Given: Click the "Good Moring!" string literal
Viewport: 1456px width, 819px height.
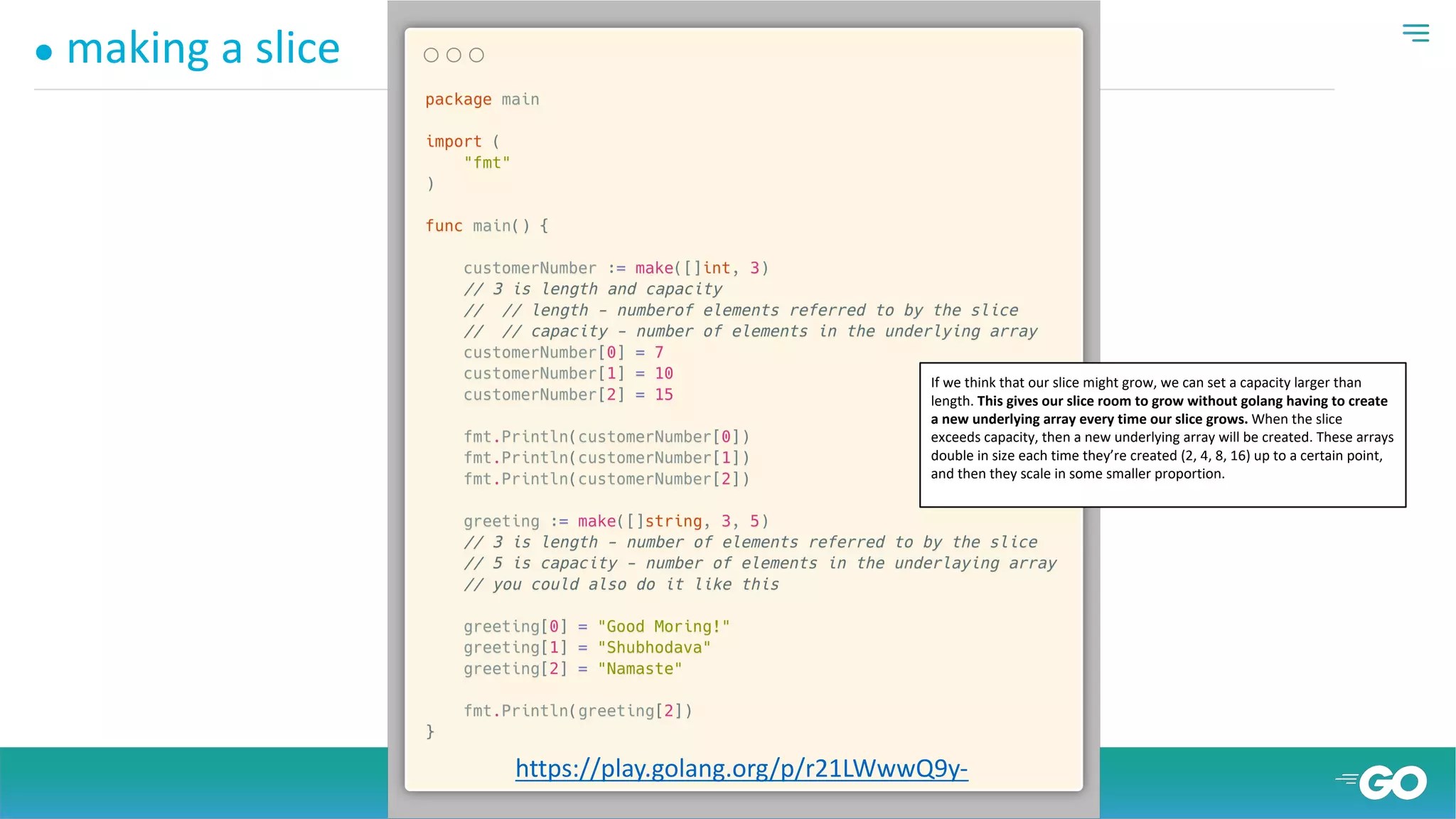Looking at the screenshot, I should [x=663, y=626].
